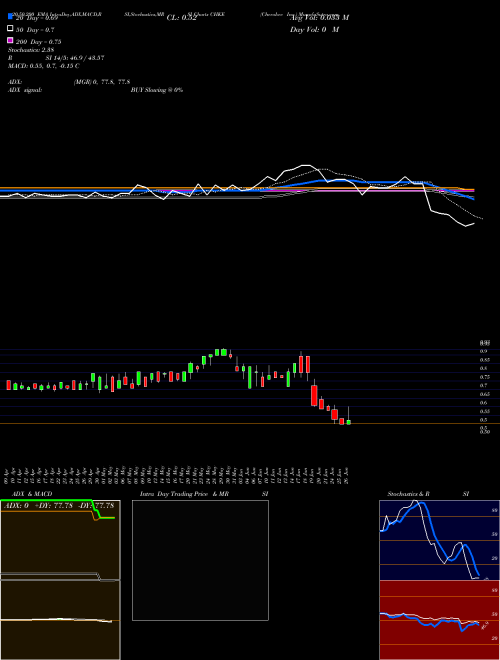Click the 'CL: 0.52' closing price text

182,18
